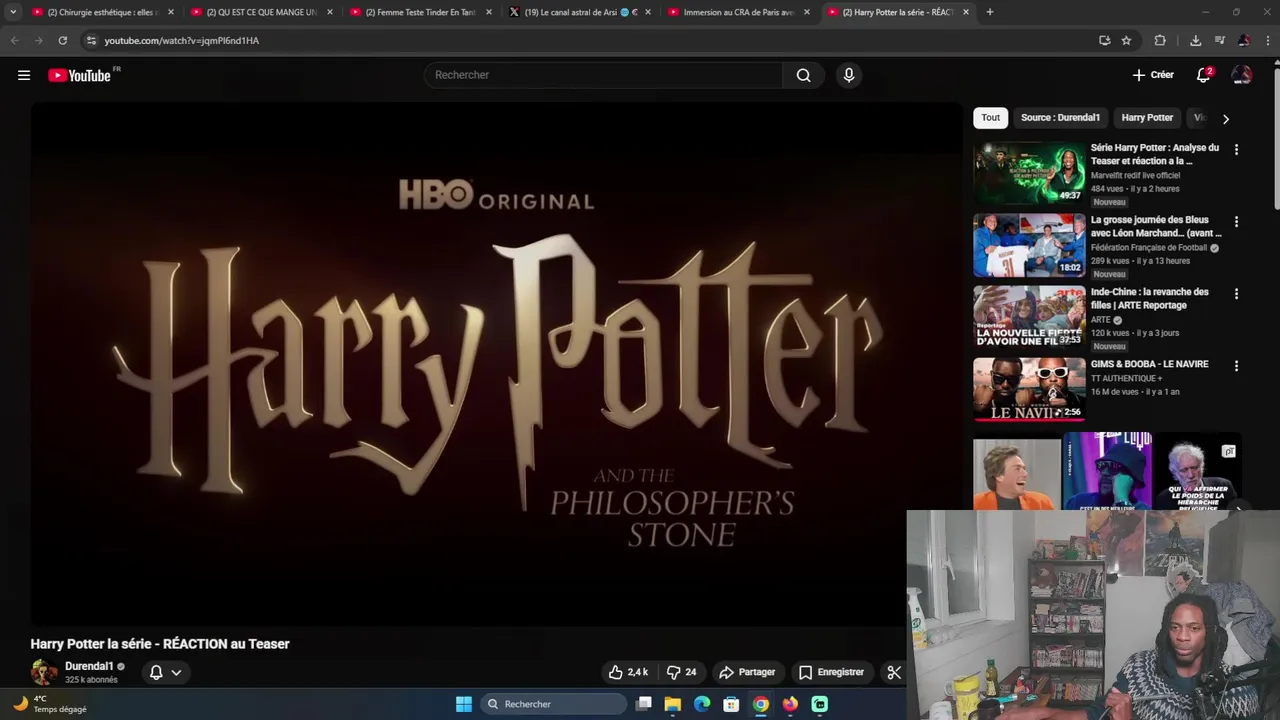The image size is (1280, 720).
Task: Expand notification bell dropdown for Durendal1
Action: 176,672
